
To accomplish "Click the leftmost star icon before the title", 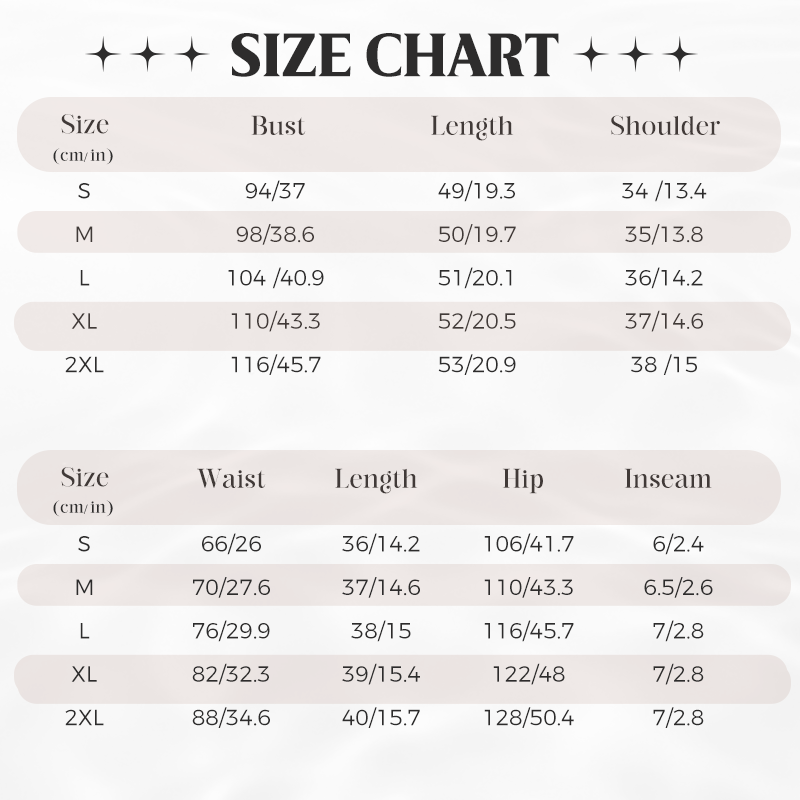I will pyautogui.click(x=103, y=54).
